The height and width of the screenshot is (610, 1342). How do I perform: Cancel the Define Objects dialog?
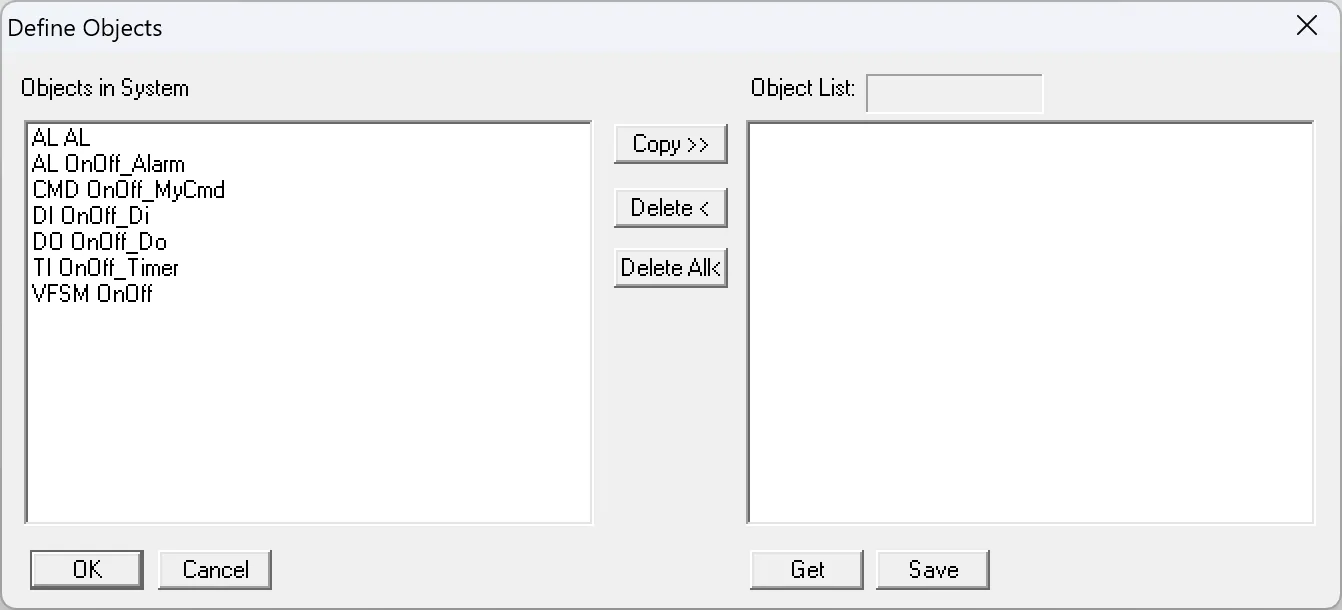tap(215, 569)
